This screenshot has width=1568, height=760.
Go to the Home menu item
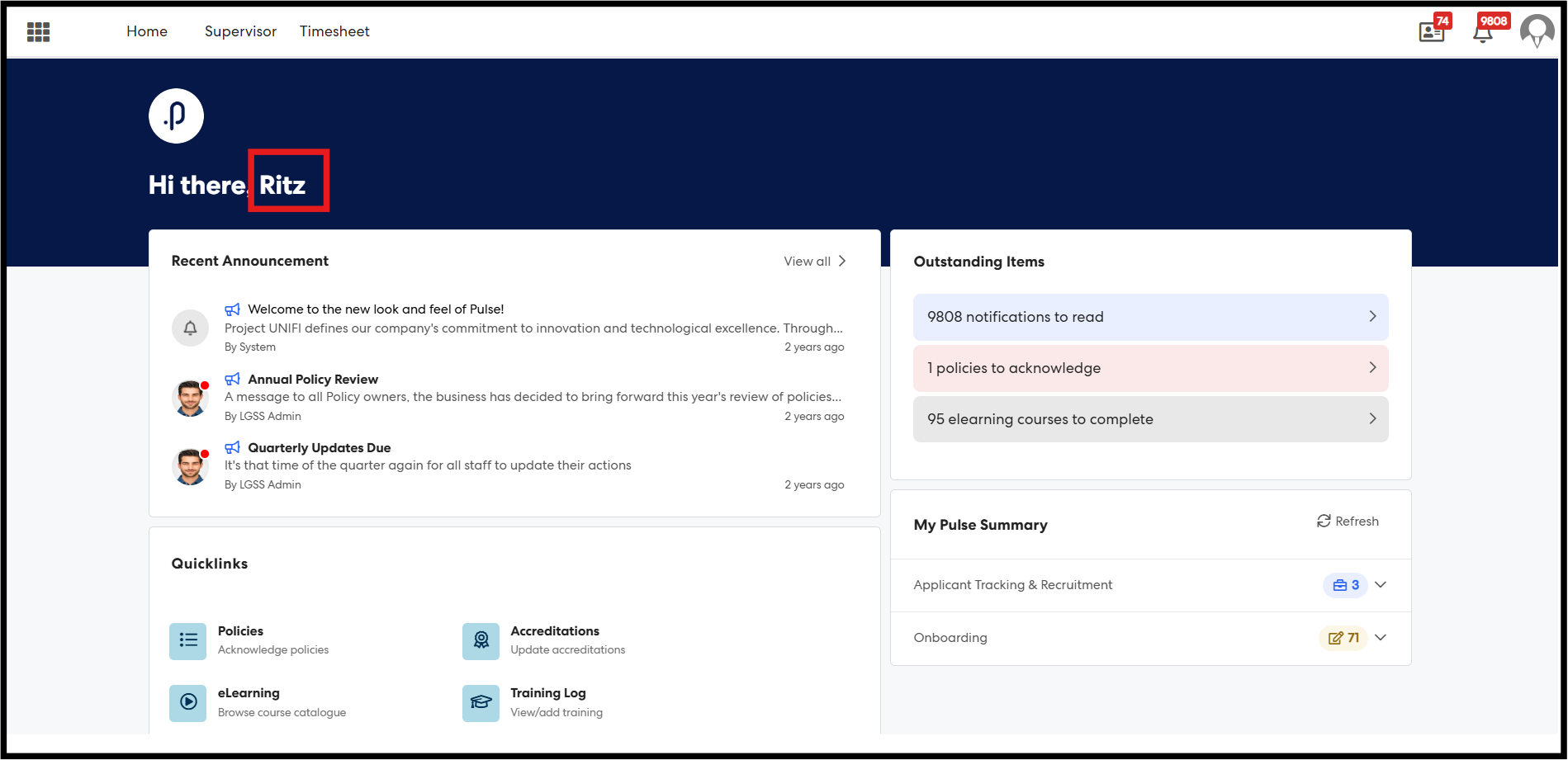tap(147, 31)
